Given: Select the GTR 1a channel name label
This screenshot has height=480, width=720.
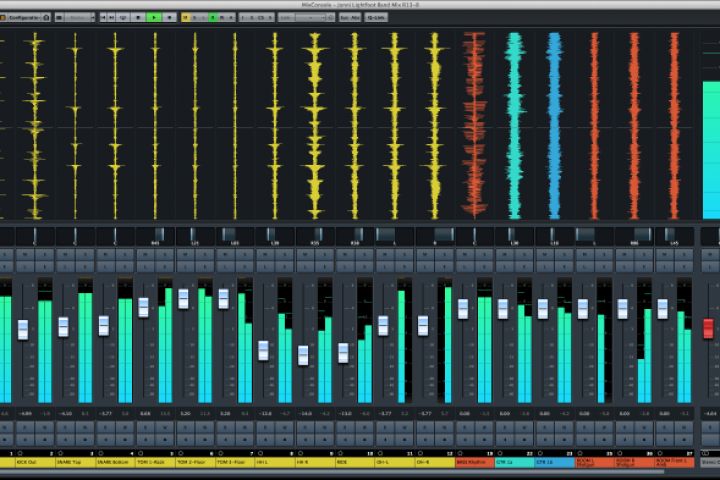Looking at the screenshot, I should click(x=515, y=463).
